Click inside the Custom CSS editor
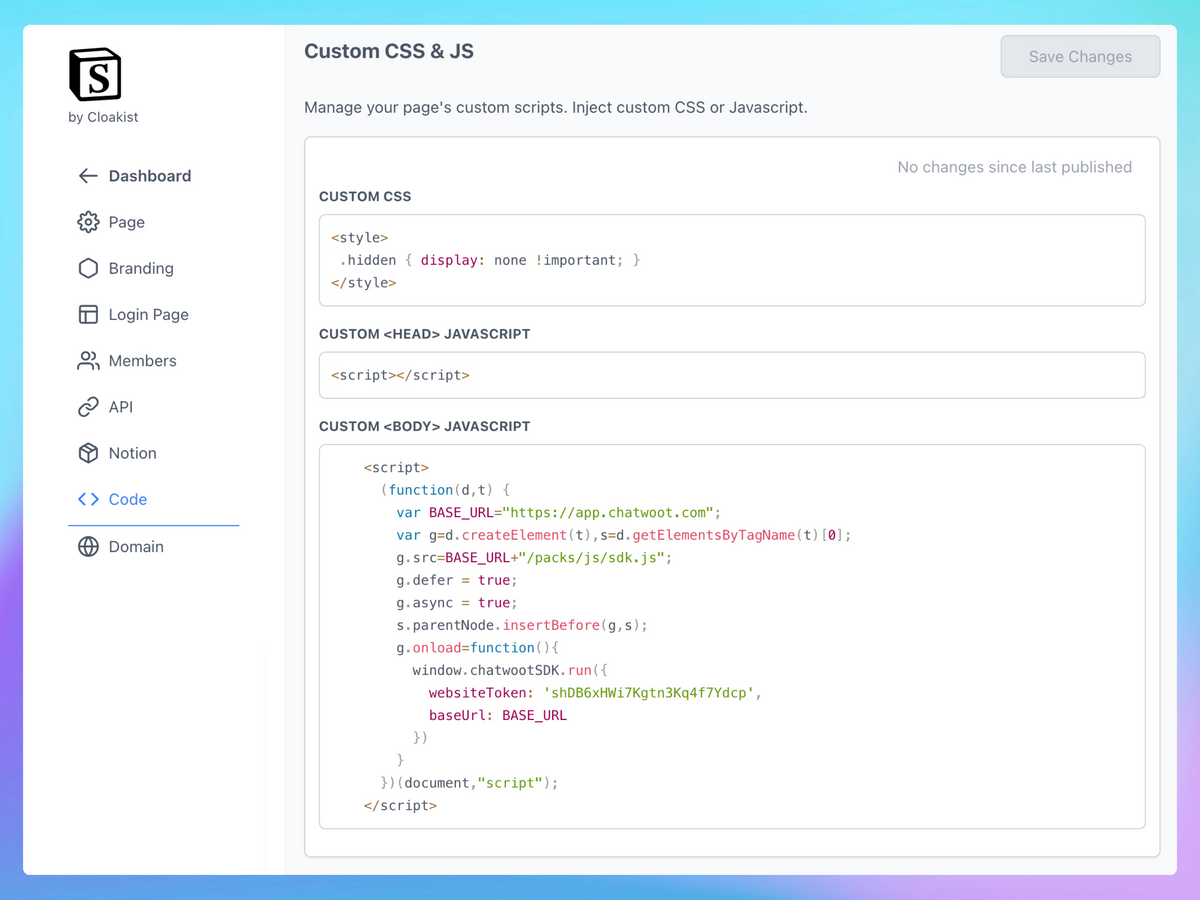 pos(731,260)
